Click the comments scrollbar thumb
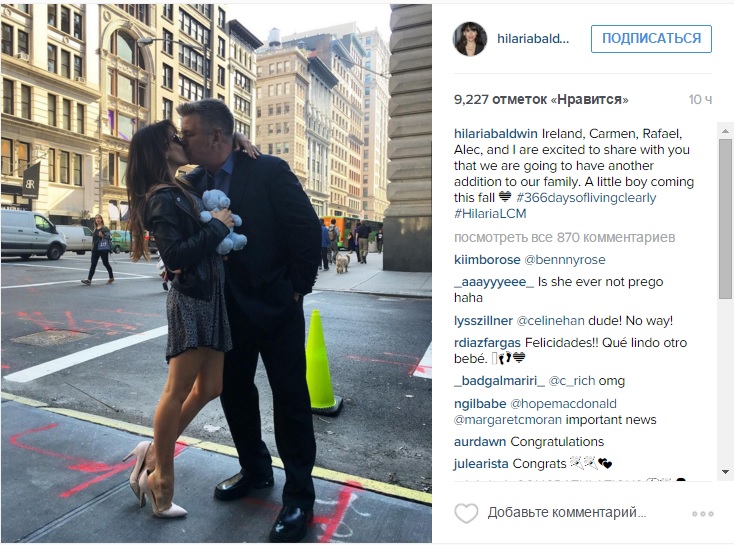 [x=725, y=219]
